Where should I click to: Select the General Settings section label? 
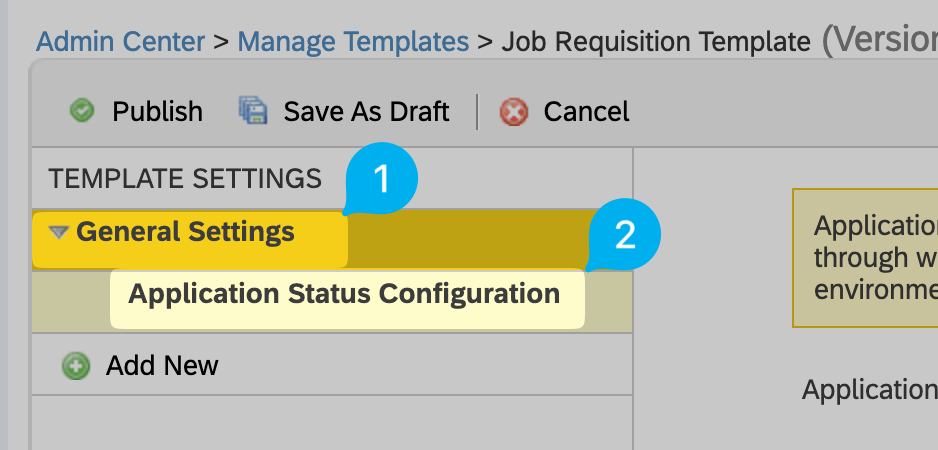tap(185, 233)
